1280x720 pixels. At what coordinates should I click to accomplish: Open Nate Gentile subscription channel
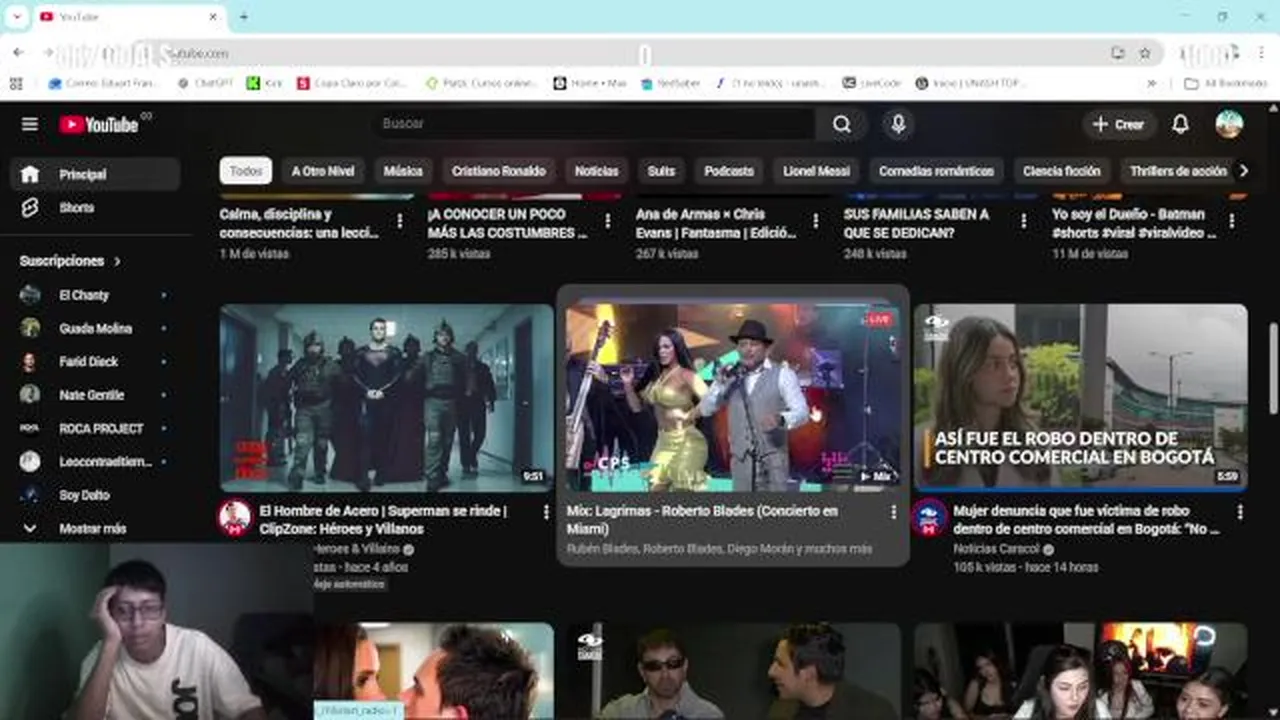(x=95, y=395)
